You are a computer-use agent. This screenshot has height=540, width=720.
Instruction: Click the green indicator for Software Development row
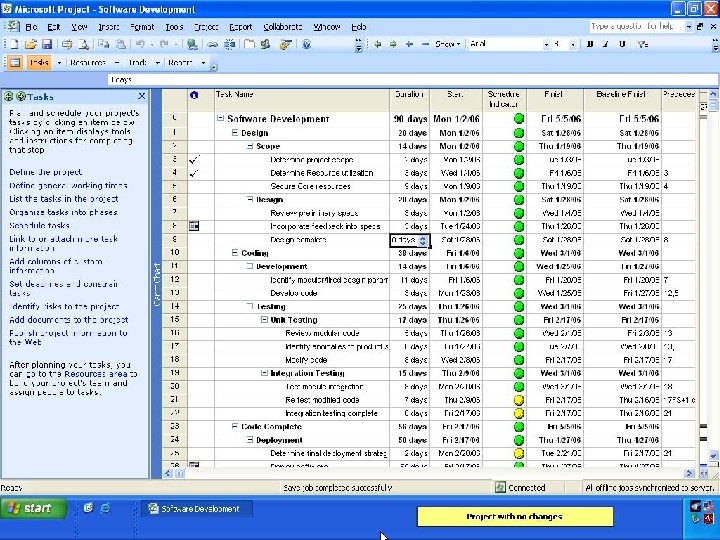(x=519, y=119)
